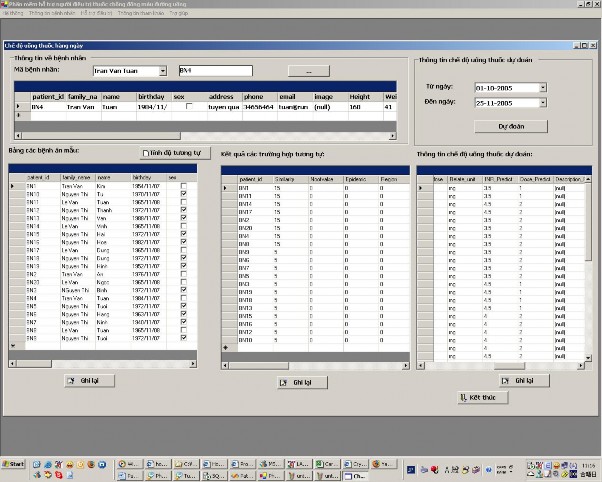Click the save icon on the left Ghi lại button

tap(71, 381)
